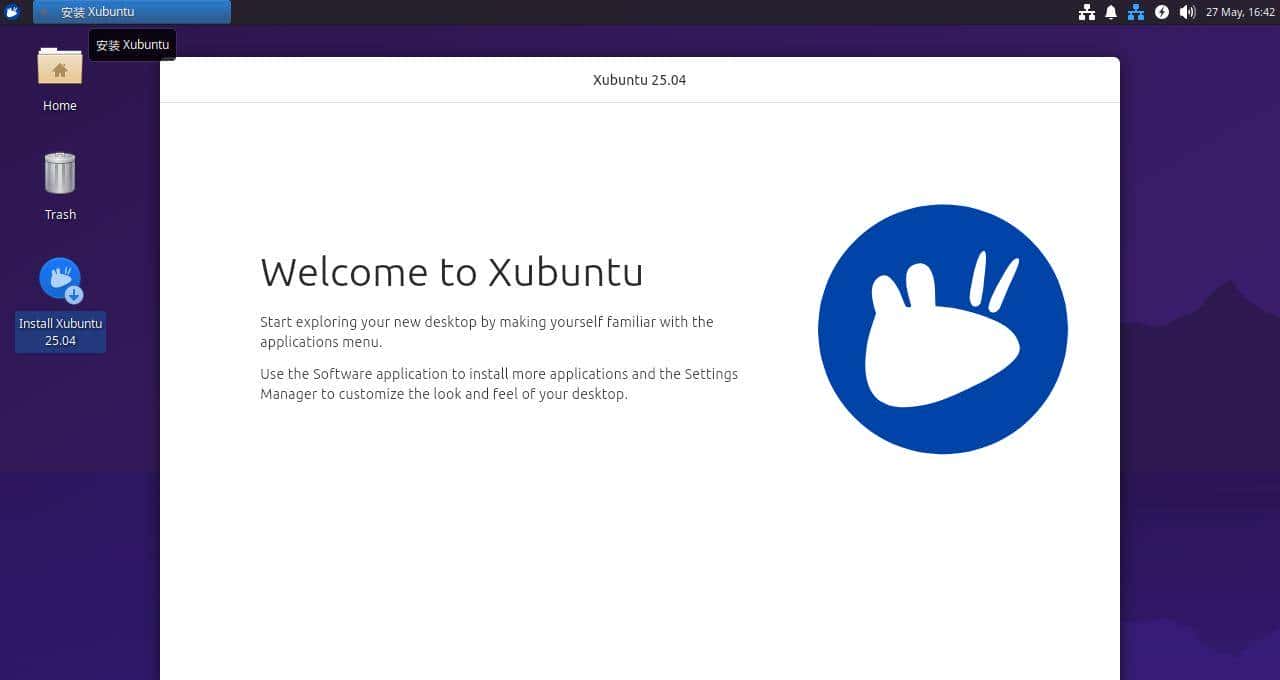Click the Welcome to Xubuntu heading
1280x680 pixels.
[x=451, y=272]
